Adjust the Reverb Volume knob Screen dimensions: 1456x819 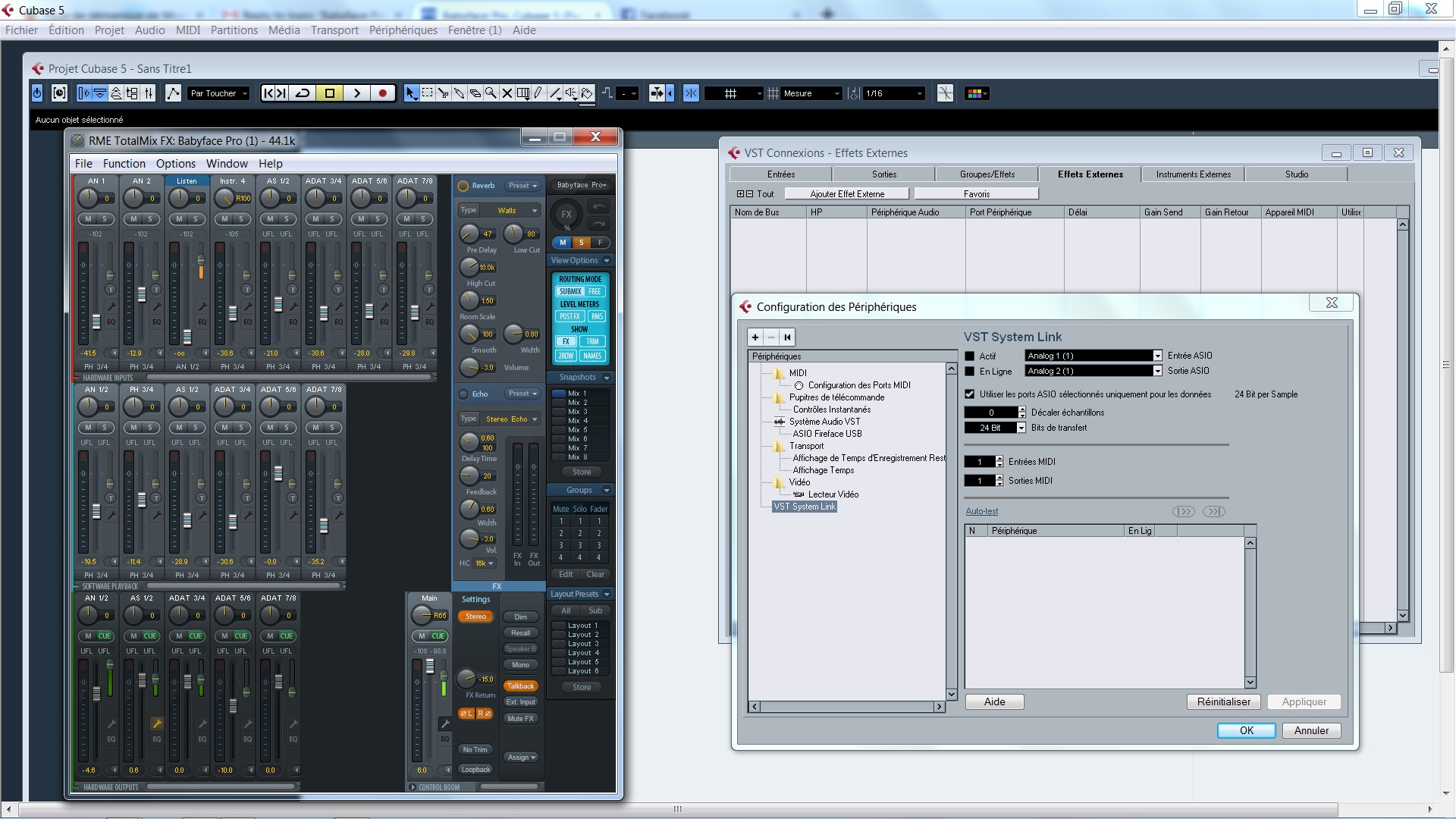coord(469,368)
